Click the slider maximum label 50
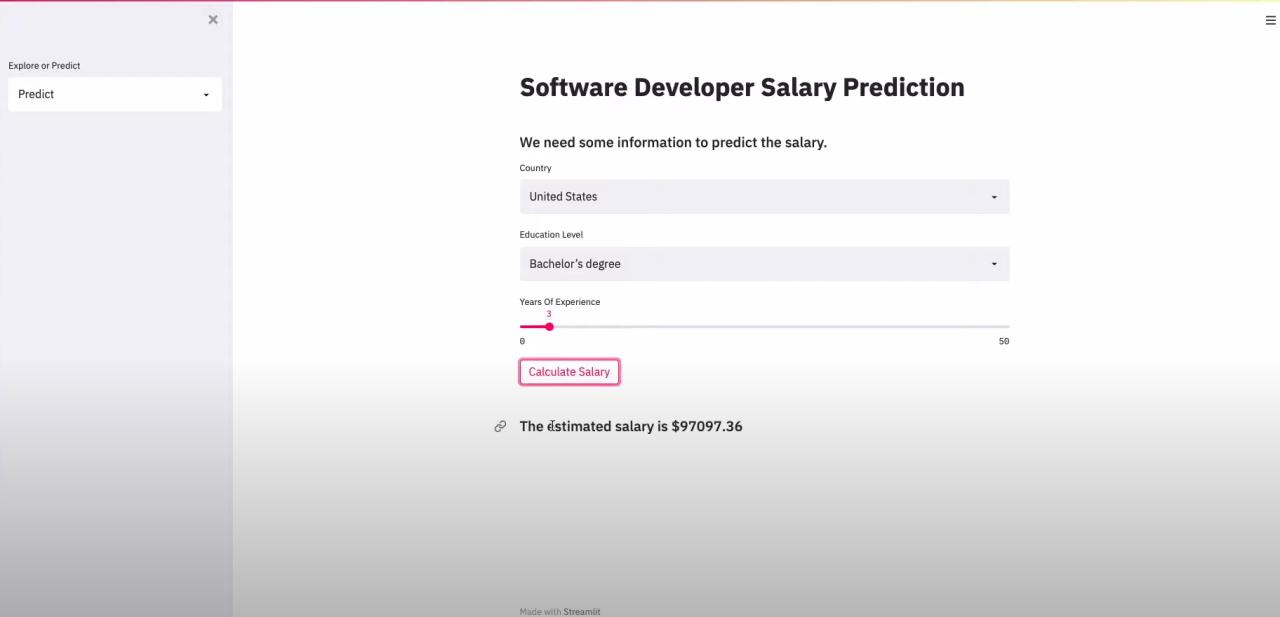 point(1004,342)
